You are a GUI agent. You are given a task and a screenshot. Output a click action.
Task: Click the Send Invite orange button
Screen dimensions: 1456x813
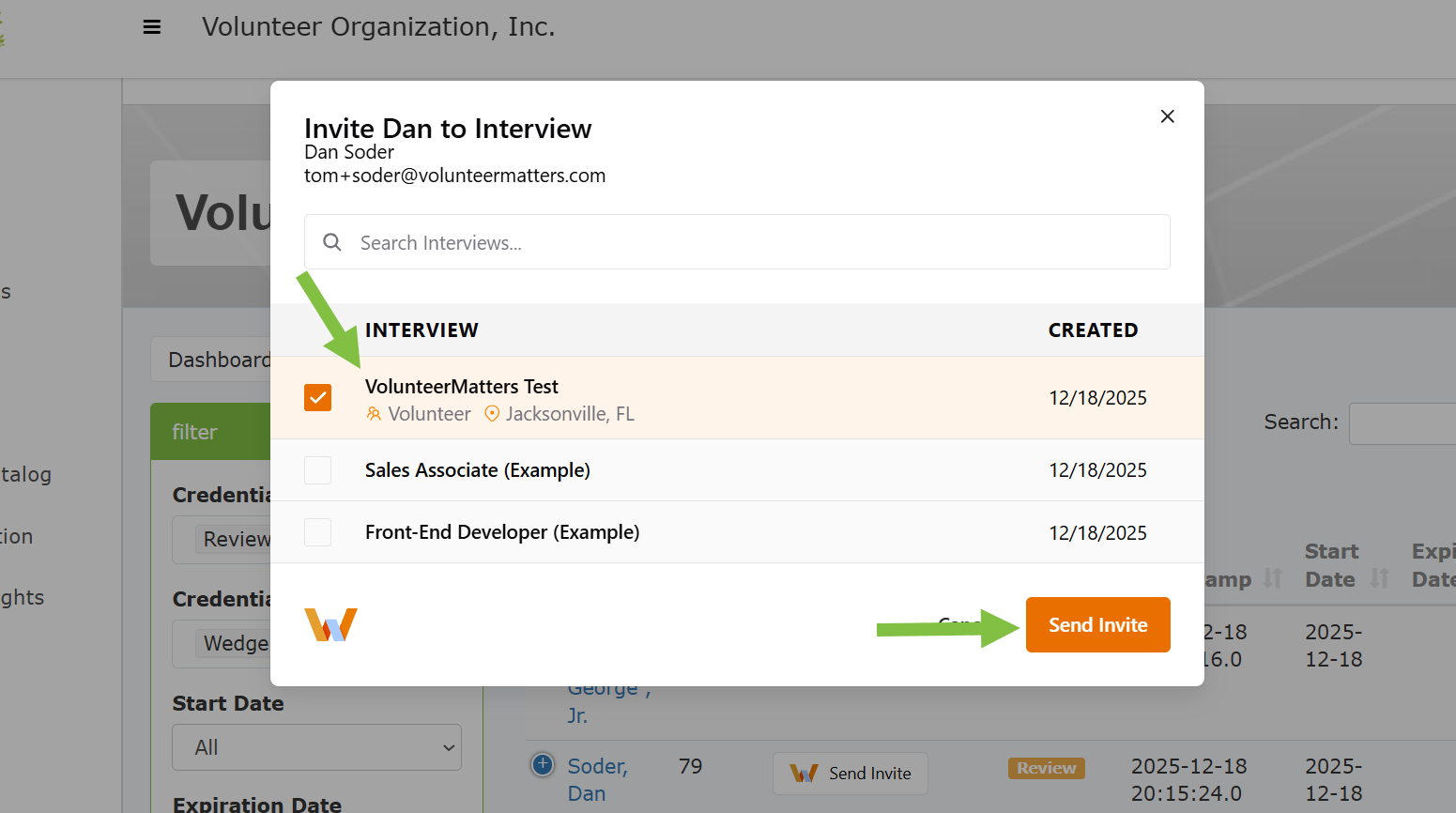point(1097,624)
